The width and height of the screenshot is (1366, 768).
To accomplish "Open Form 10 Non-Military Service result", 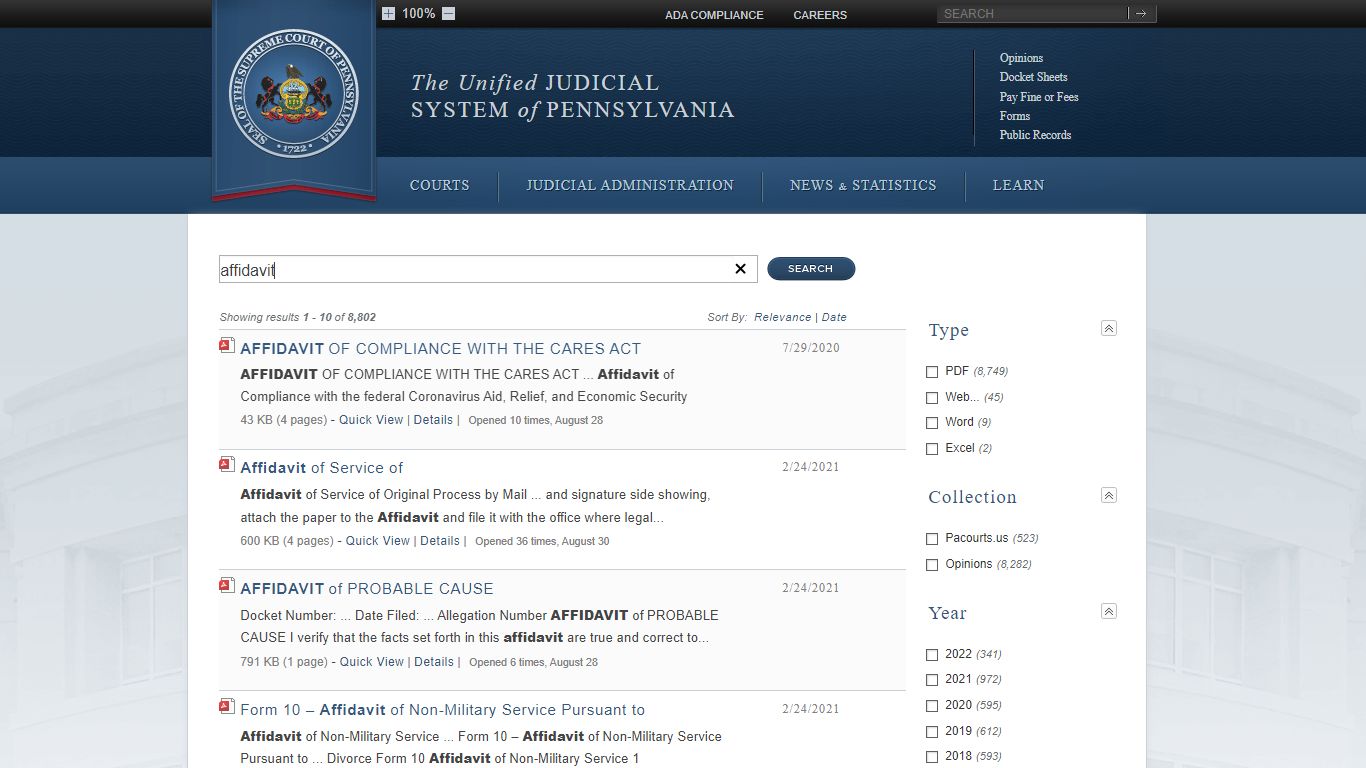I will pyautogui.click(x=443, y=710).
